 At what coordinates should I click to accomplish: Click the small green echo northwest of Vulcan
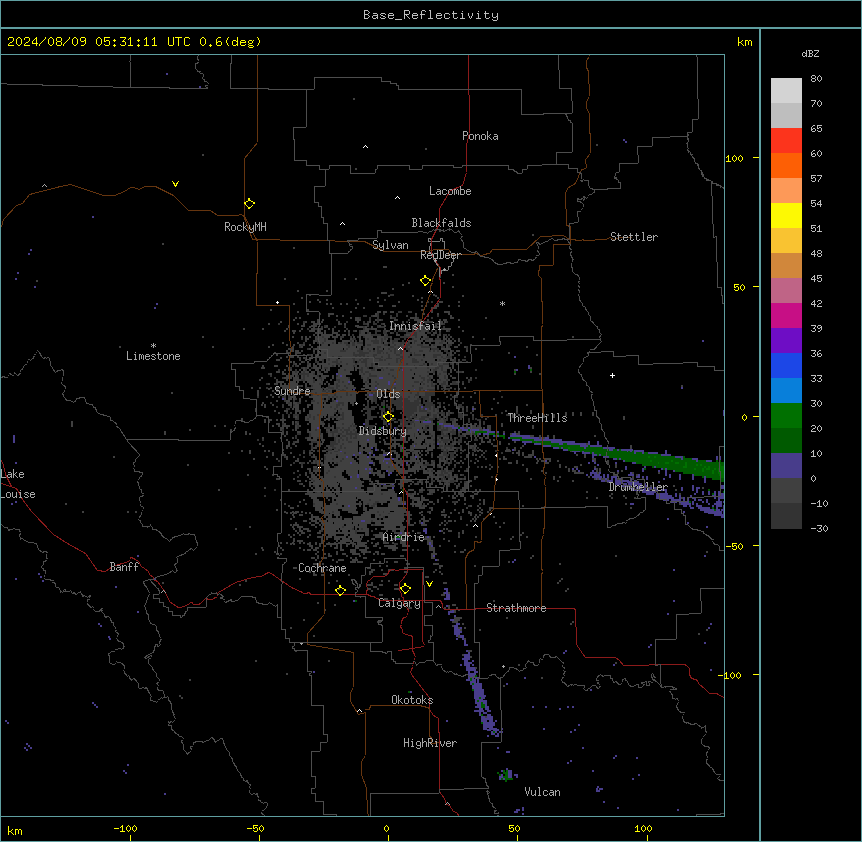505,775
